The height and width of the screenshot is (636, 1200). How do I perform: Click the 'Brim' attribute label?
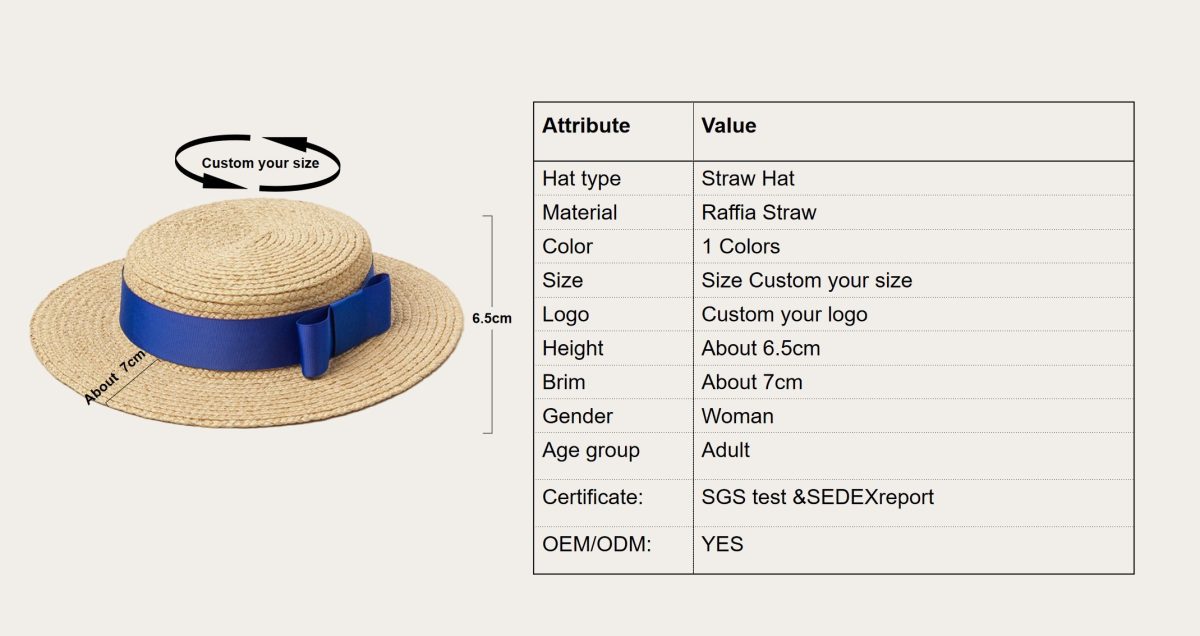(564, 383)
